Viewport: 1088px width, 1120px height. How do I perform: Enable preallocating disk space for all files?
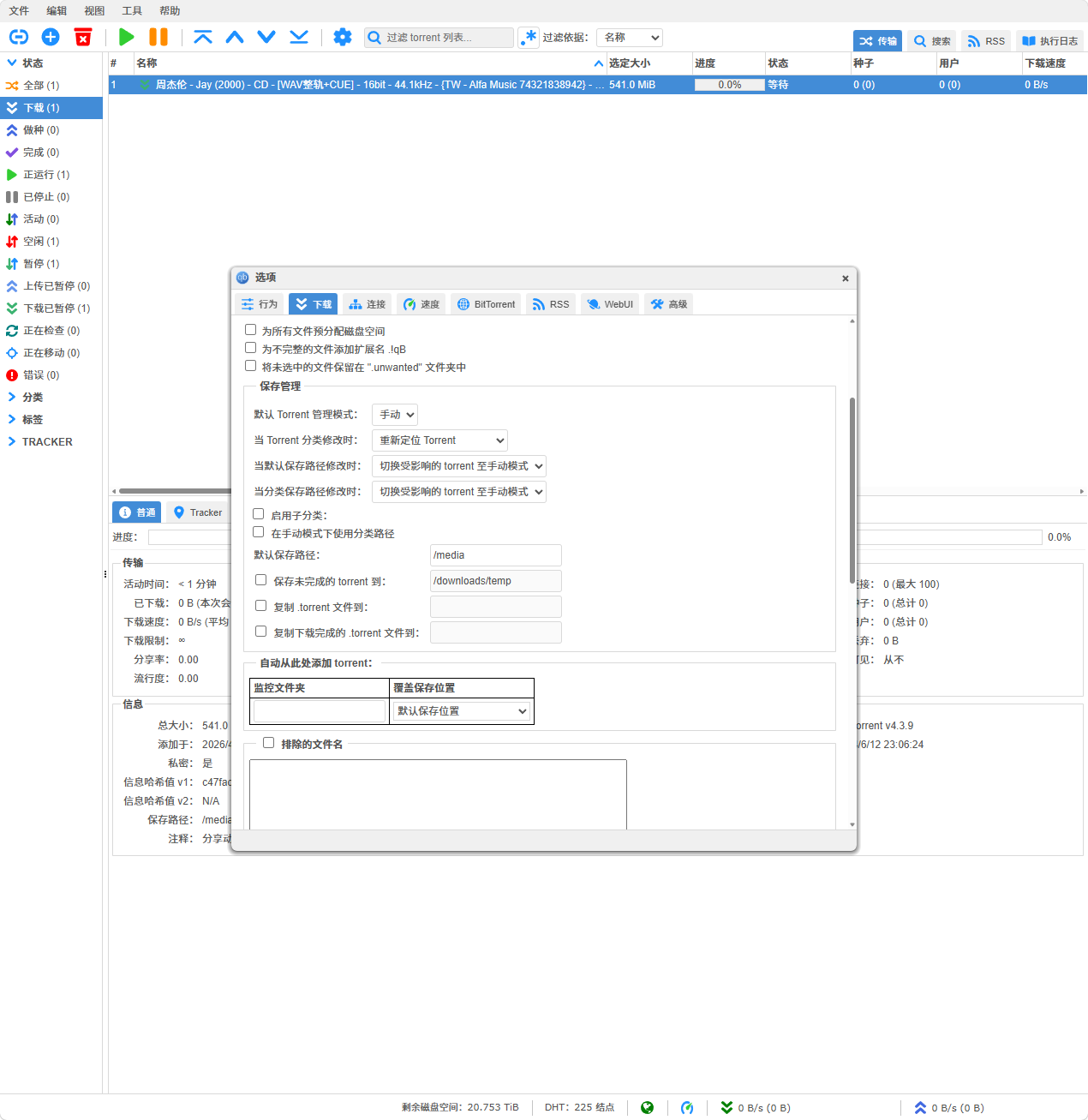pos(250,329)
